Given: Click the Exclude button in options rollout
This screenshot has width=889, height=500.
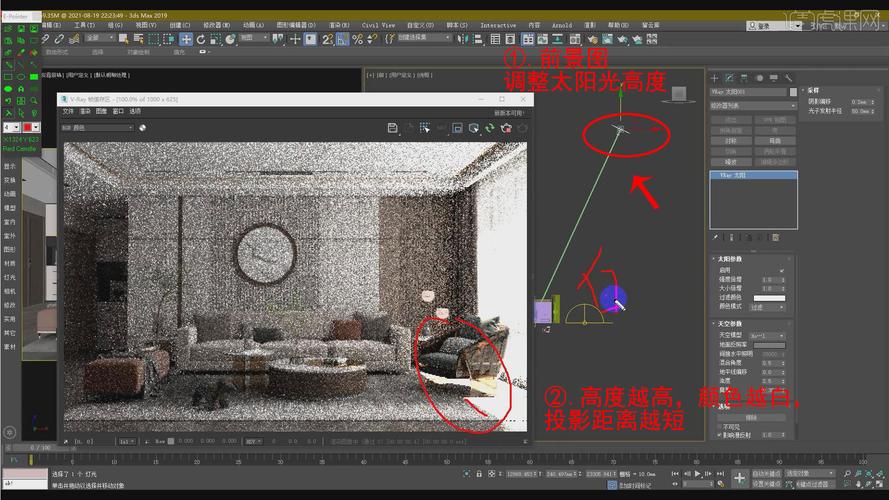Looking at the screenshot, I should pos(751,418).
